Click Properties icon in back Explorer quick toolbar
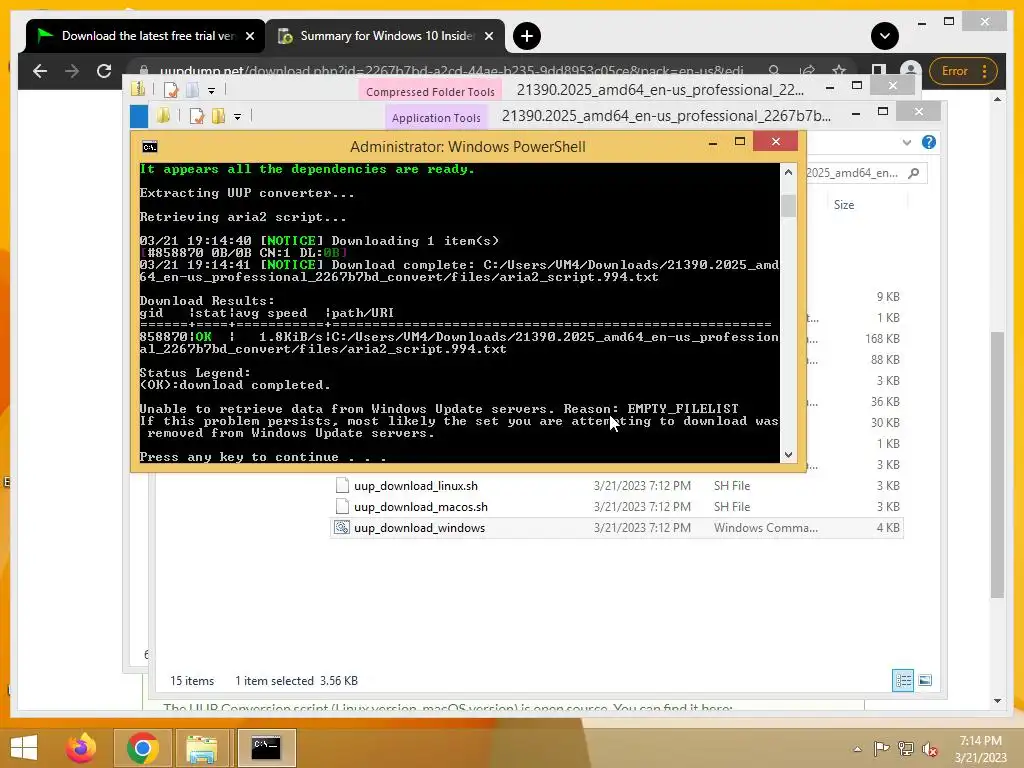The width and height of the screenshot is (1024, 768). tap(171, 90)
